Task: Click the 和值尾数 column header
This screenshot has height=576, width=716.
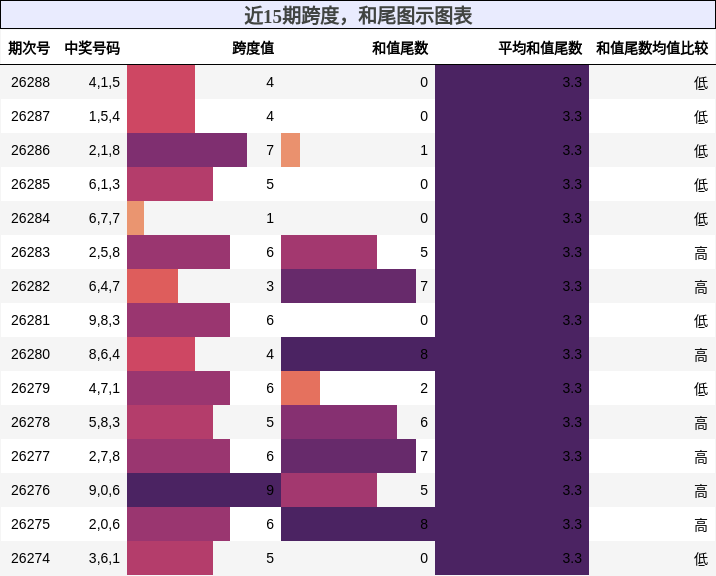Action: point(400,48)
